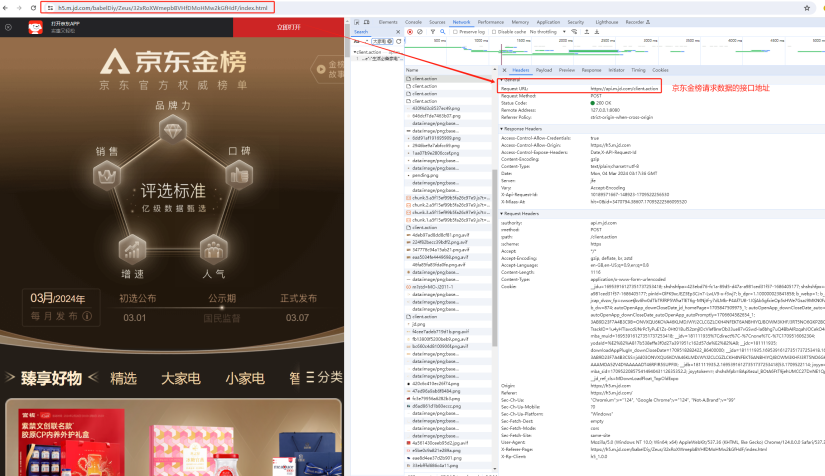Enable the Disable cache checkbox
Viewport: 825px width, 476px height.
[x=494, y=32]
